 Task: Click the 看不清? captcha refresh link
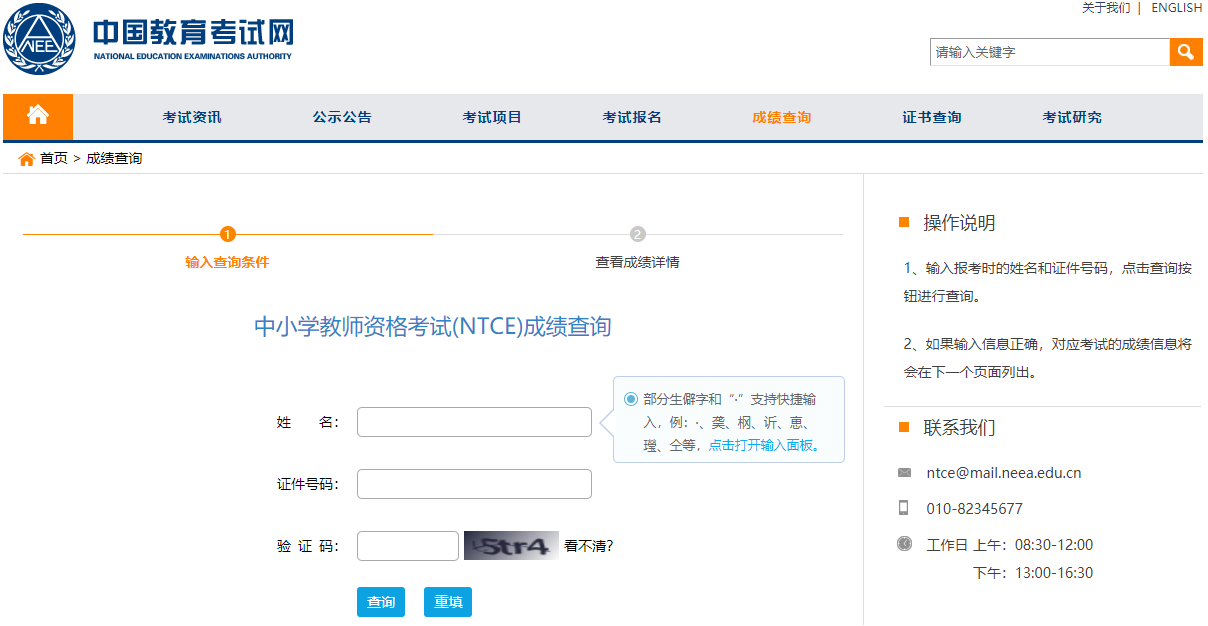(x=589, y=546)
